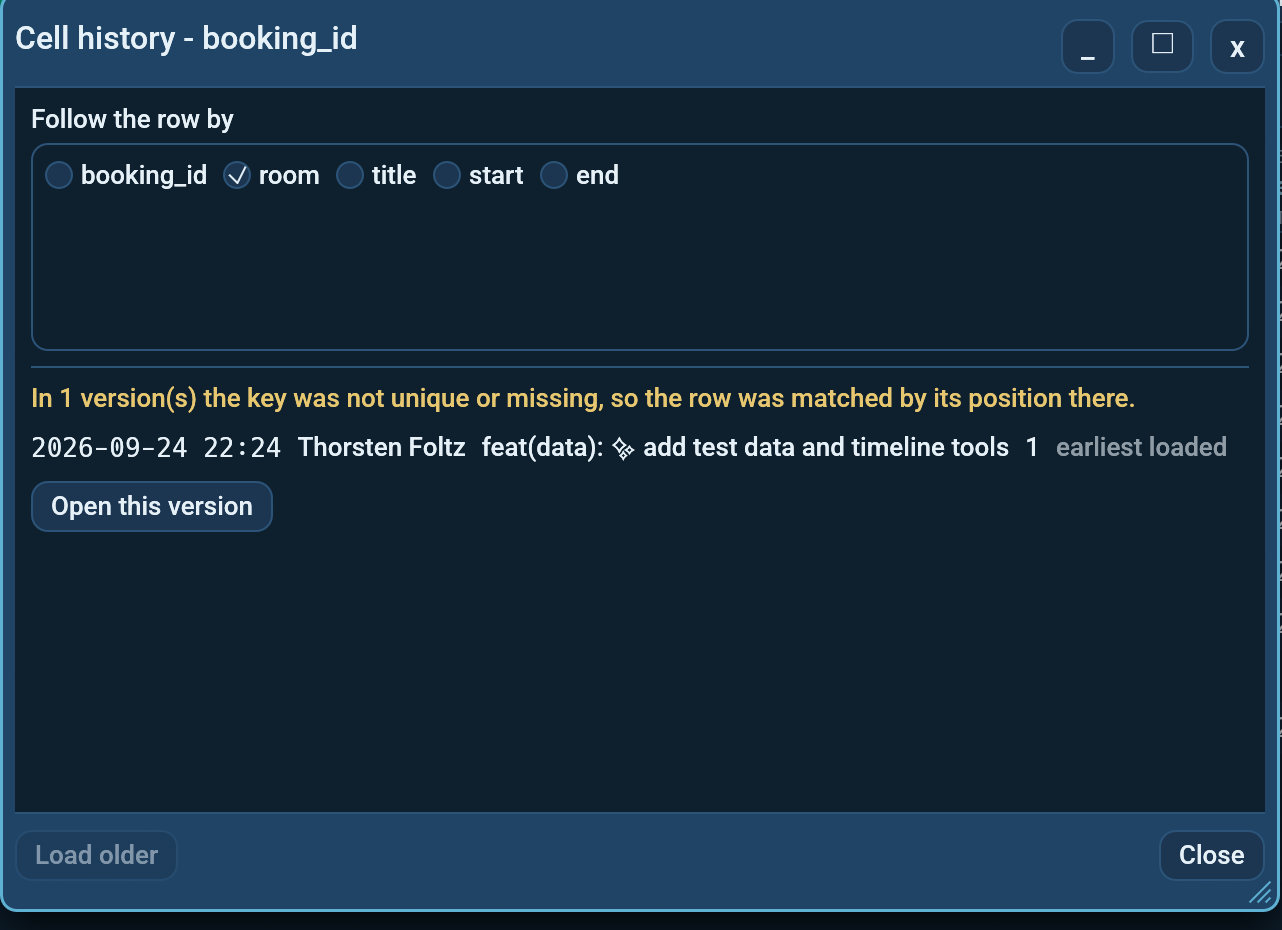Click the commit message about timeline tools
This screenshot has height=930, width=1282.
click(743, 447)
